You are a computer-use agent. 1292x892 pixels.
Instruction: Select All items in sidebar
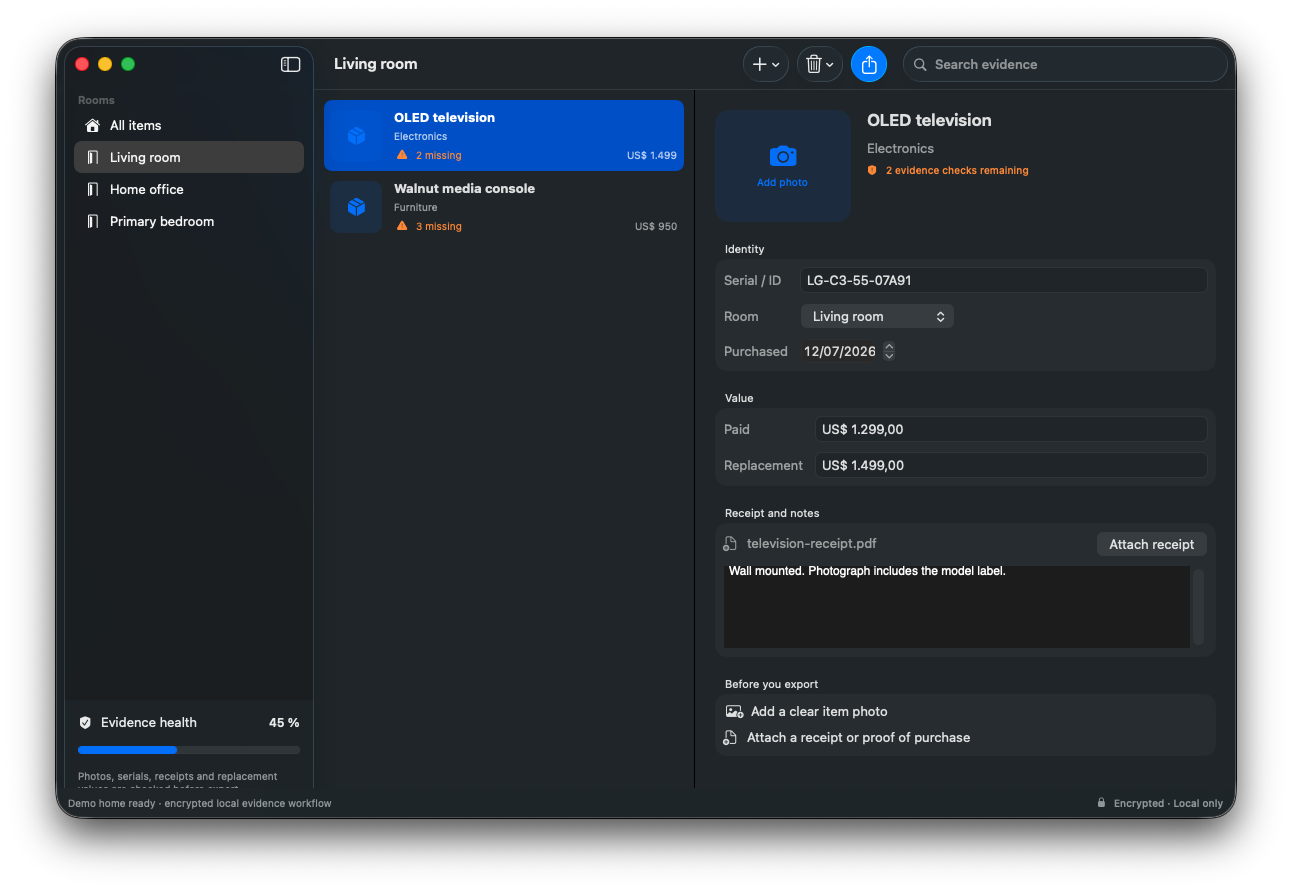(189, 125)
